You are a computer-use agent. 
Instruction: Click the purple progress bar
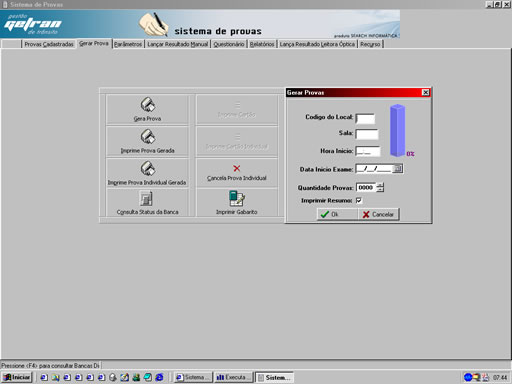click(398, 130)
